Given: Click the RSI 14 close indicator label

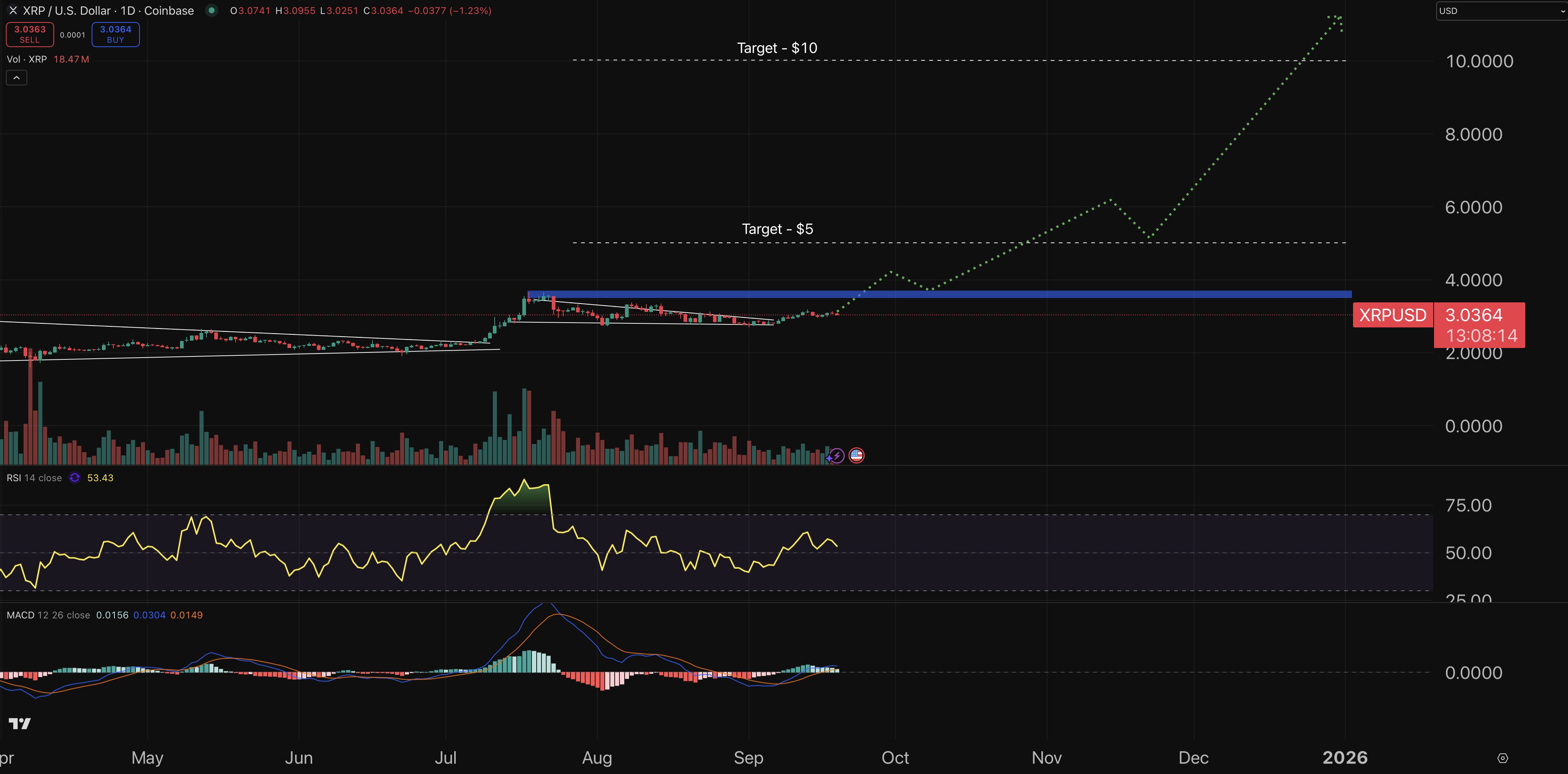Looking at the screenshot, I should tap(34, 477).
